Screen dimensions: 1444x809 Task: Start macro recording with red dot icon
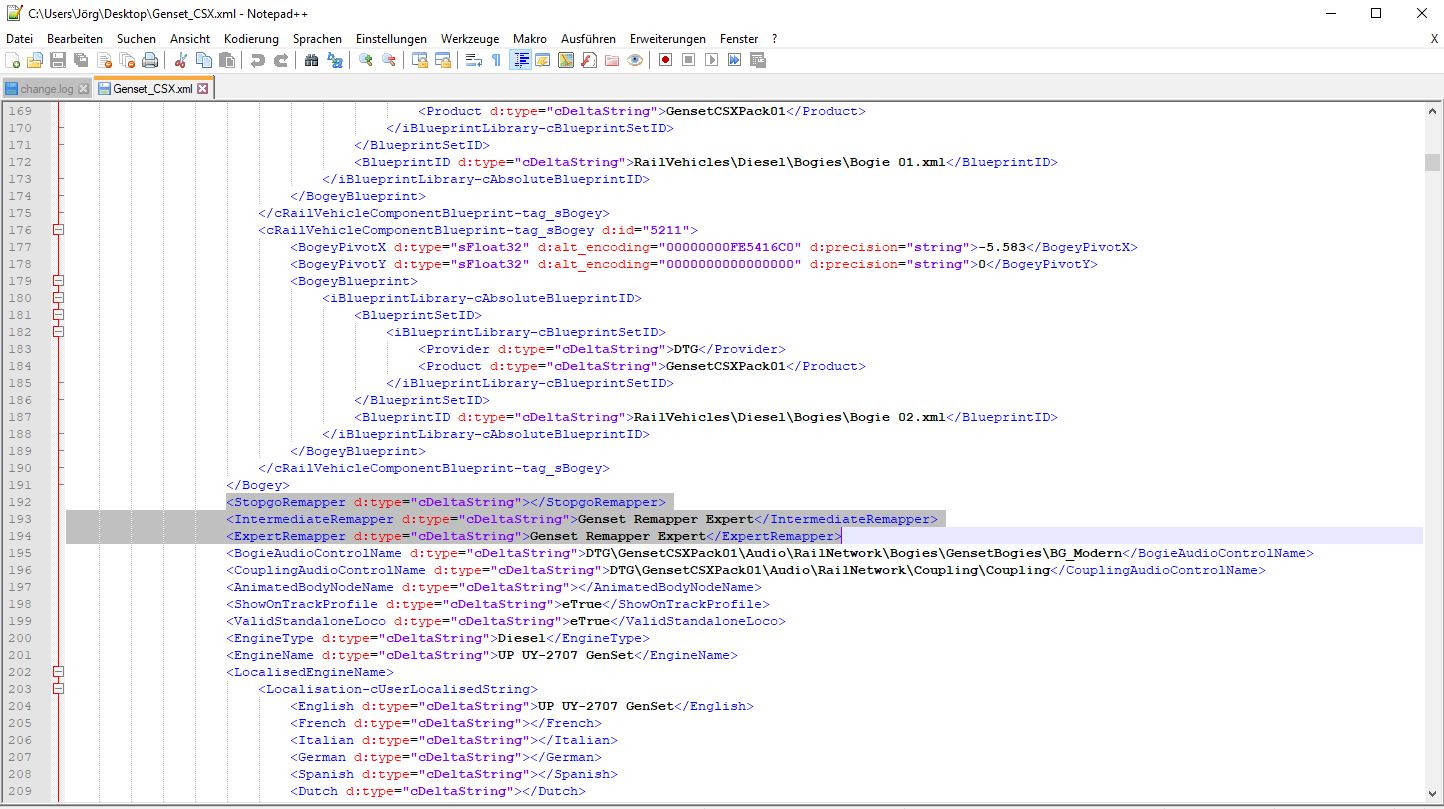[x=665, y=60]
